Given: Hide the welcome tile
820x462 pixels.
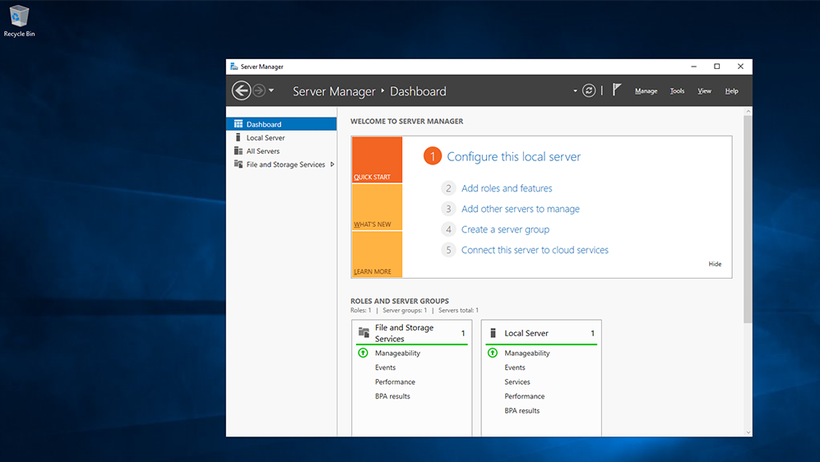Looking at the screenshot, I should pyautogui.click(x=715, y=264).
